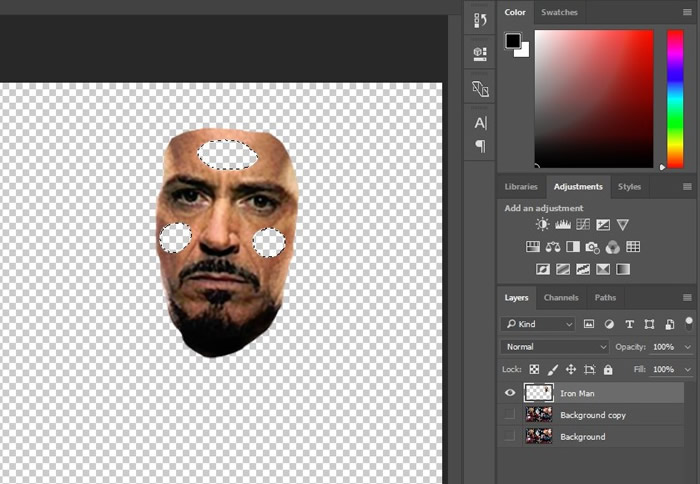The height and width of the screenshot is (484, 700).
Task: Add a Channel Mixer adjustment
Action: coord(612,247)
